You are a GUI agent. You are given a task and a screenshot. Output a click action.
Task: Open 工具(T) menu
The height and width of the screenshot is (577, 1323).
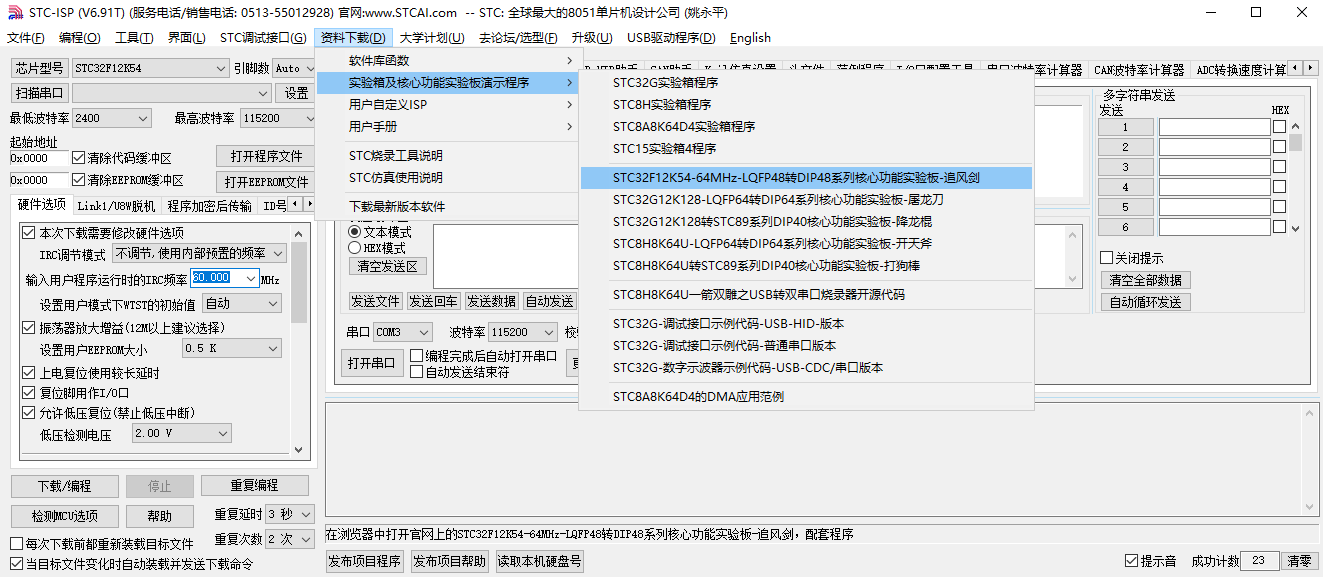point(134,38)
